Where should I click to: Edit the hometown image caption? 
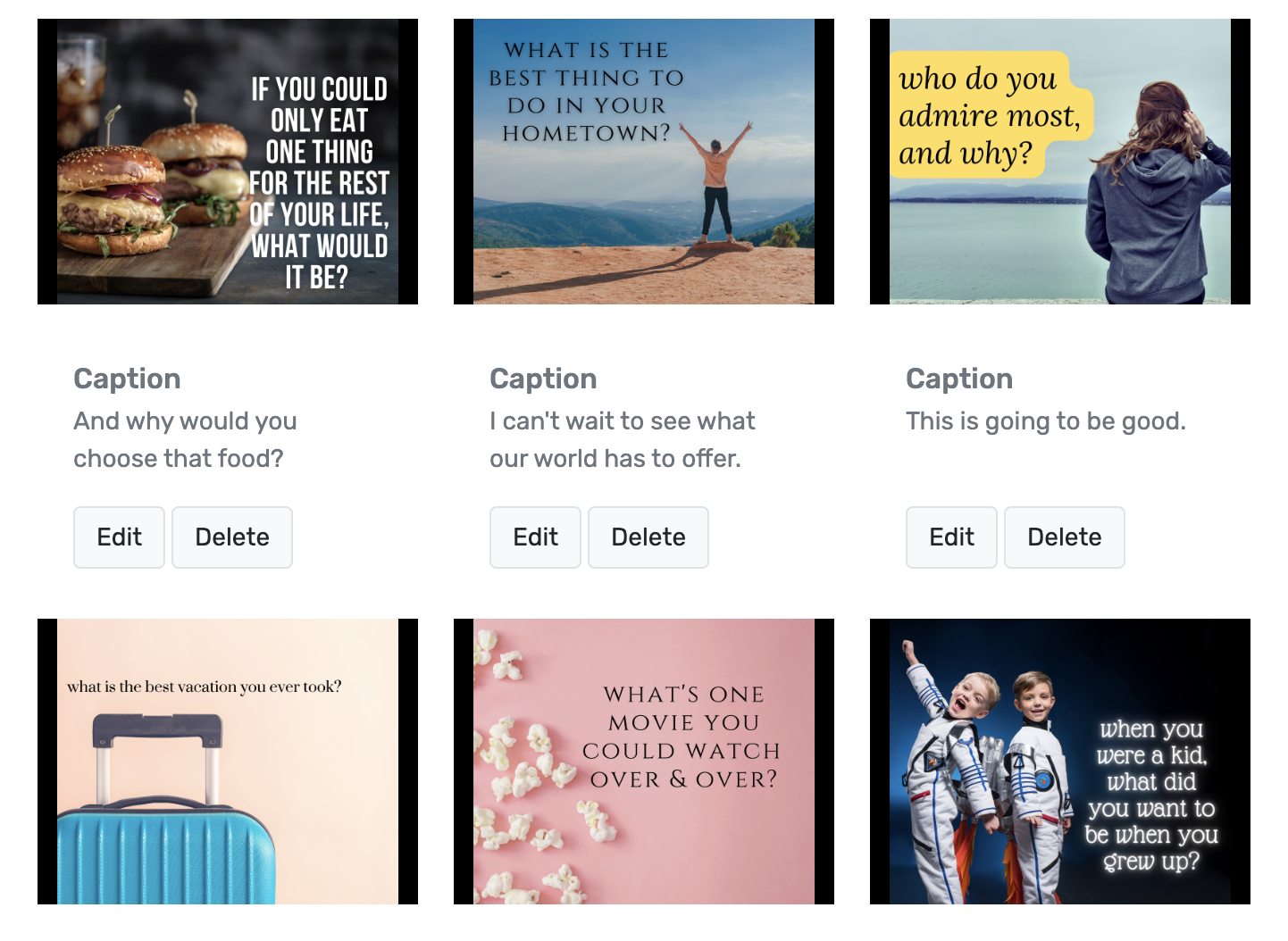point(535,537)
